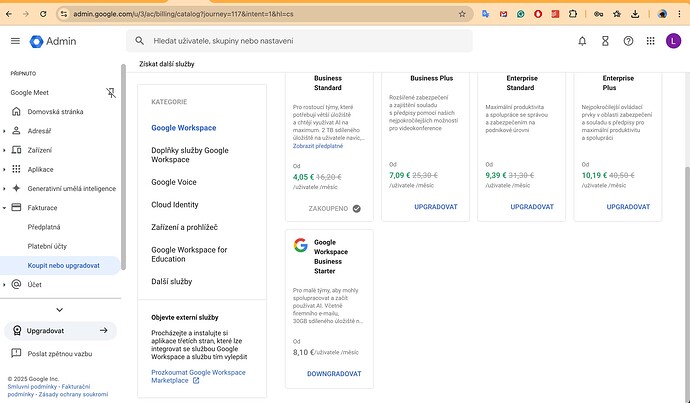The image size is (690, 403).
Task: Click the 4,05 € Business Standard price
Action: click(303, 177)
